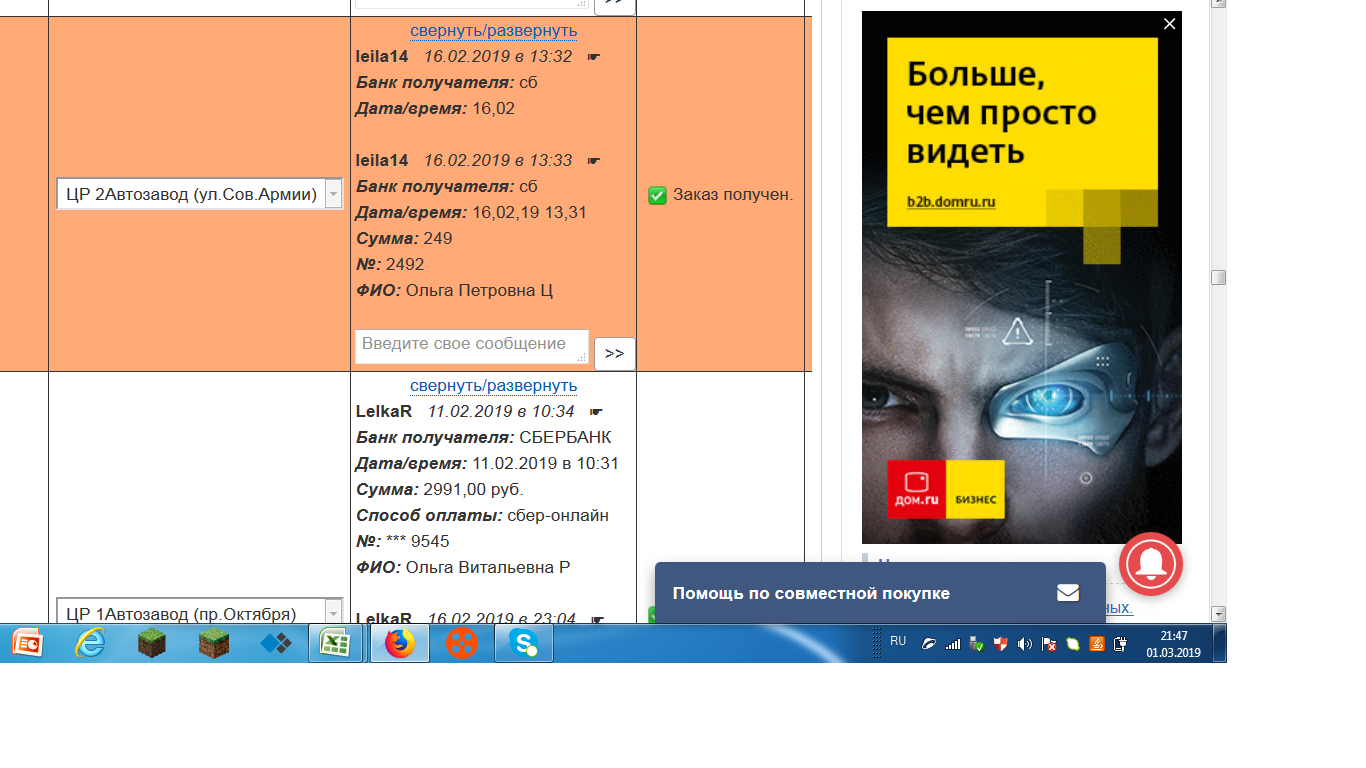Click the green checkmark by Заказ получен
The height and width of the screenshot is (768, 1366).
click(657, 195)
